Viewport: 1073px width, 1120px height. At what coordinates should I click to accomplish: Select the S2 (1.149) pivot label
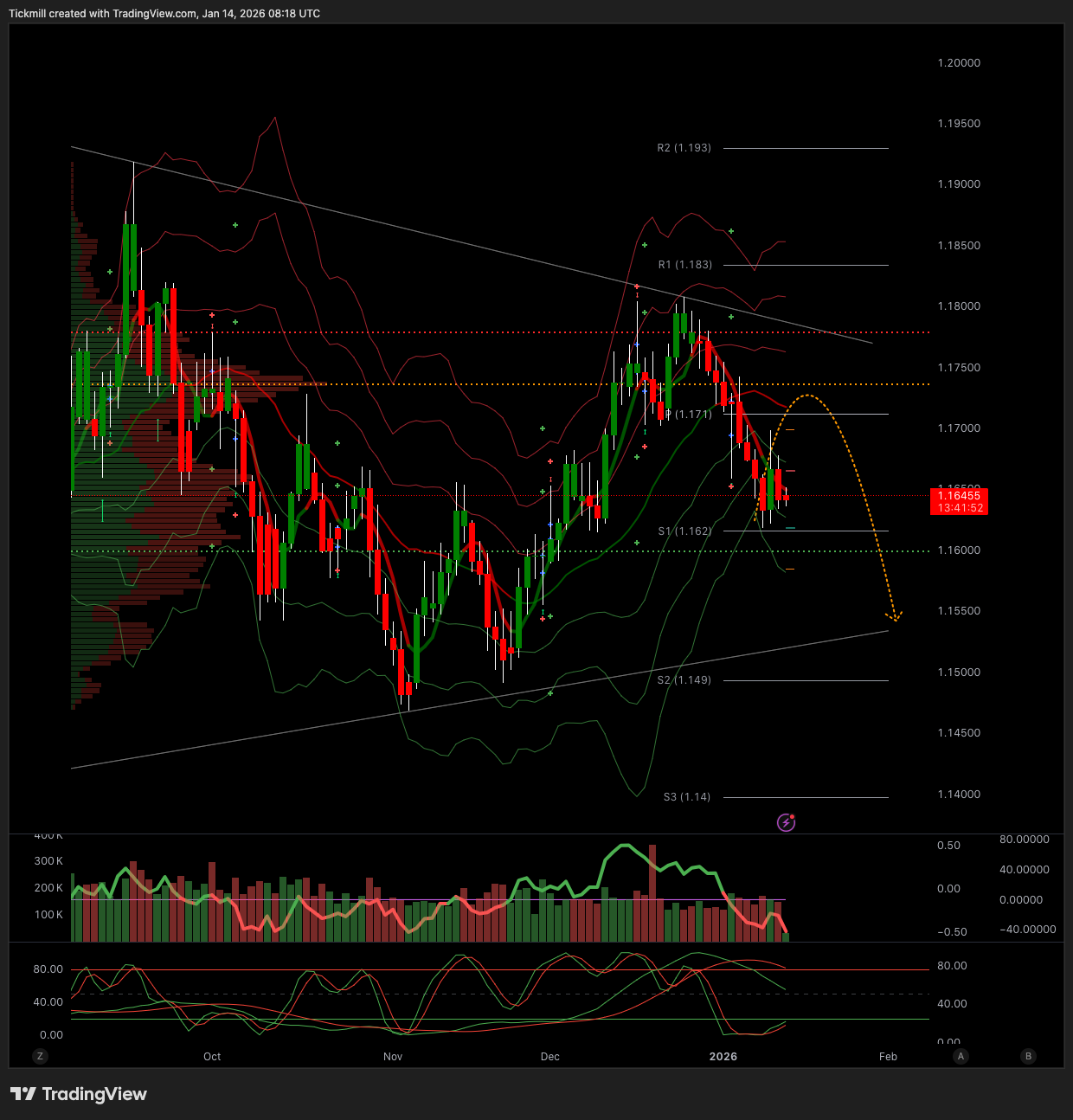pyautogui.click(x=684, y=680)
